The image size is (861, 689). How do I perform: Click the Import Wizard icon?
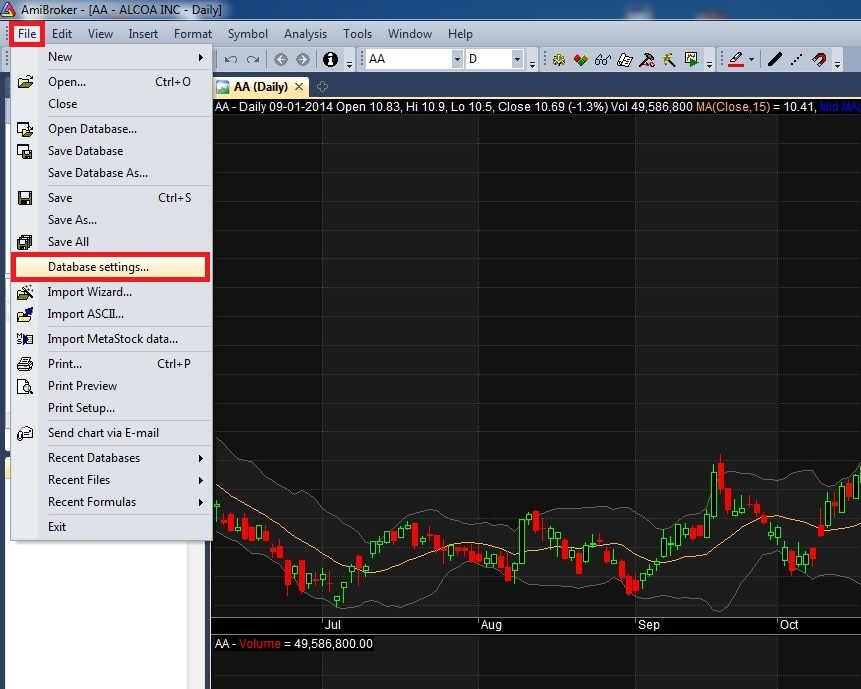(x=25, y=292)
